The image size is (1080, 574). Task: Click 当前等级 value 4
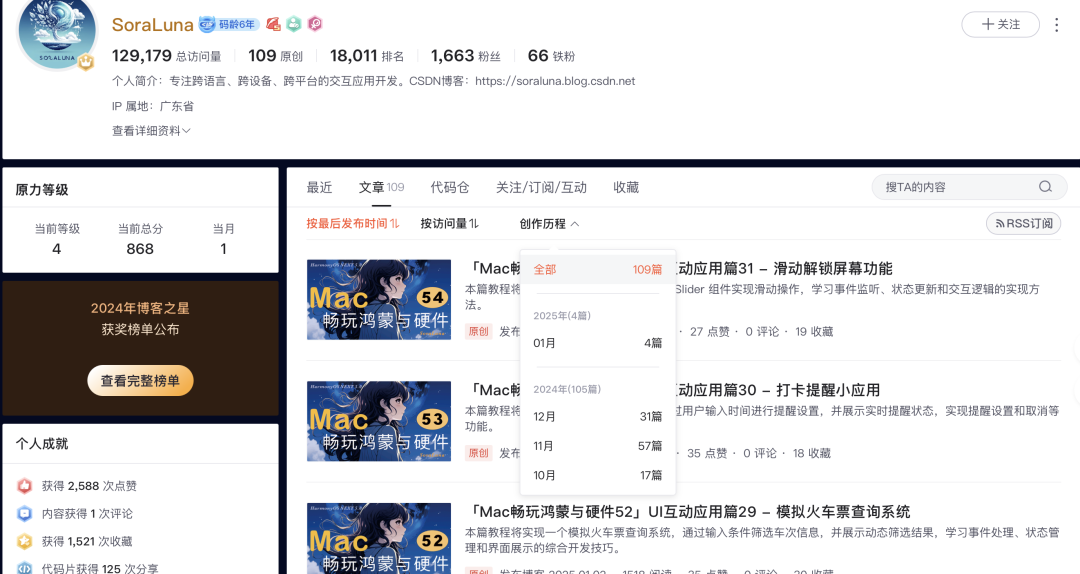[x=56, y=249]
